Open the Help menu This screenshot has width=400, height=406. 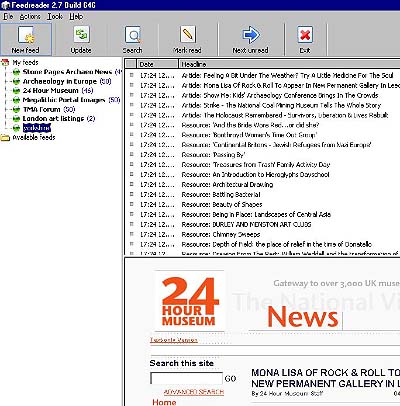click(76, 16)
